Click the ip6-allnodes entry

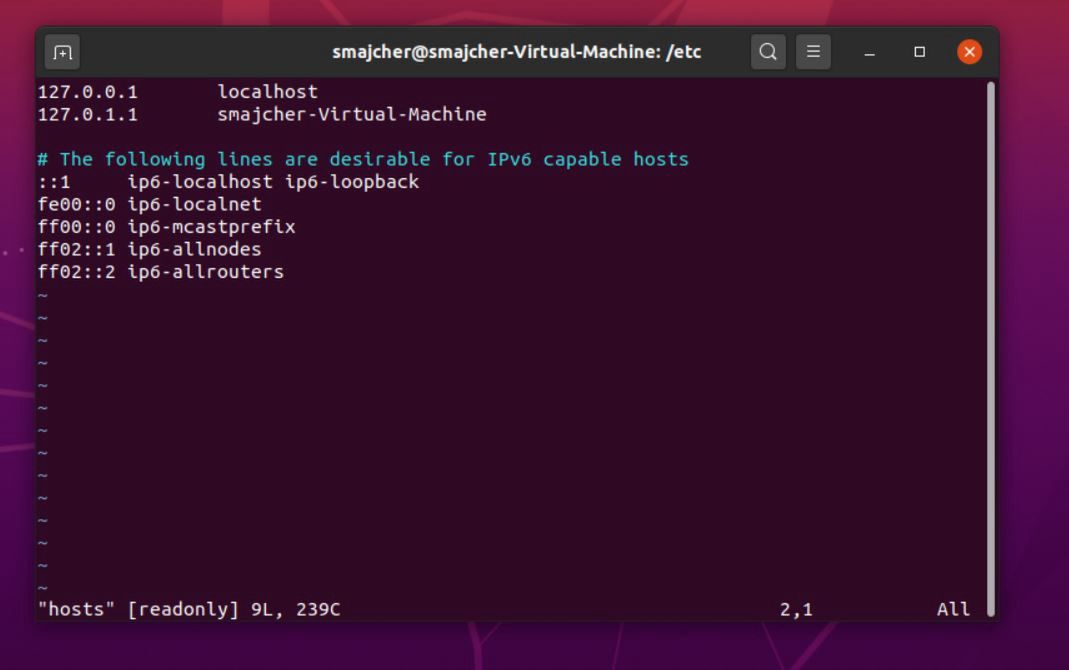194,249
